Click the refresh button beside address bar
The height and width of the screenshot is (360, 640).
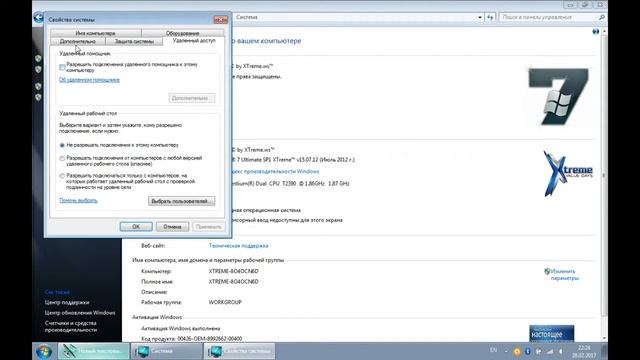[490, 17]
